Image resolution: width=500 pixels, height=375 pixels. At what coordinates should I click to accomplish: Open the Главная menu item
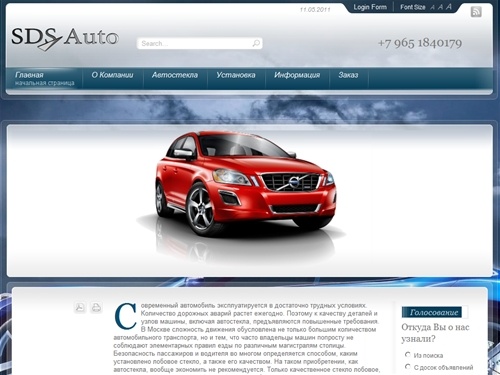click(44, 79)
